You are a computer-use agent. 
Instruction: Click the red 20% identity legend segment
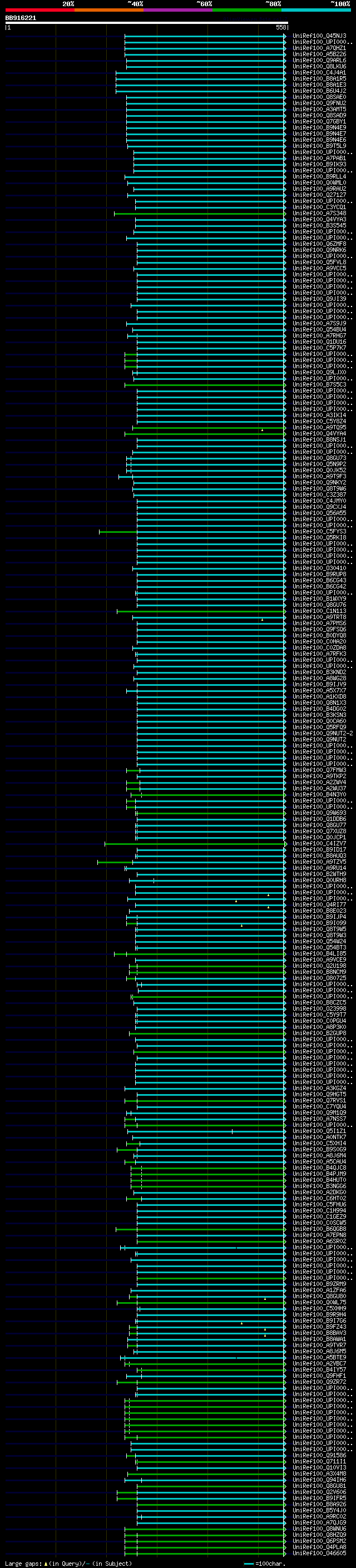tap(39, 10)
